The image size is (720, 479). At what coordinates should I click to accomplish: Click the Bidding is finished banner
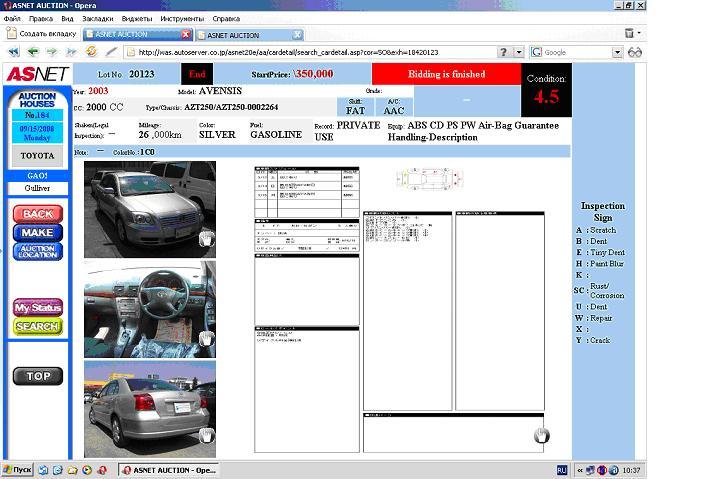pyautogui.click(x=446, y=74)
